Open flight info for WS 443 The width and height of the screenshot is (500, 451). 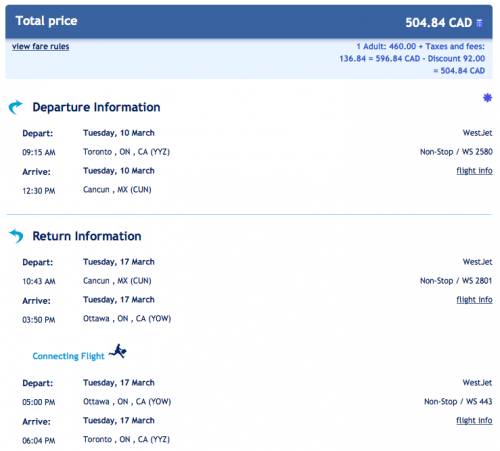474,420
